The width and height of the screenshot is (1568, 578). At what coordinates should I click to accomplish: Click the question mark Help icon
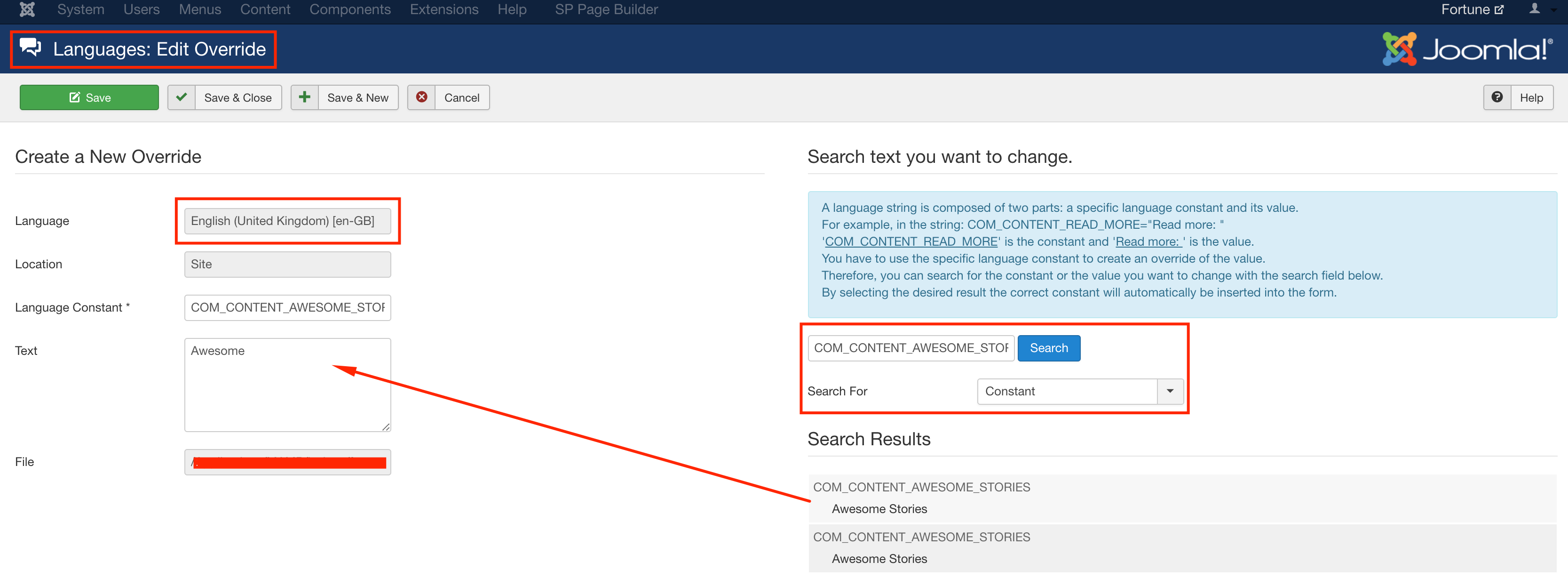(x=1497, y=97)
